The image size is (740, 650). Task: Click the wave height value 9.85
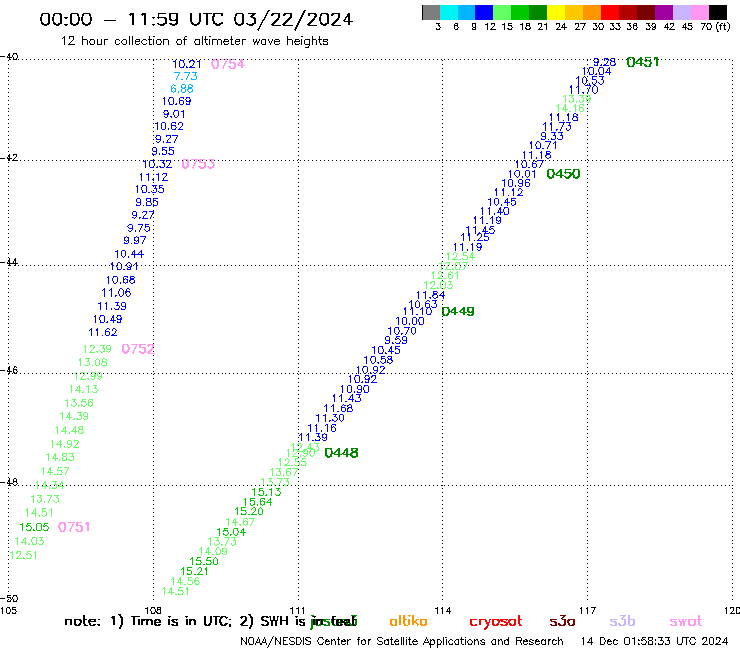147,203
